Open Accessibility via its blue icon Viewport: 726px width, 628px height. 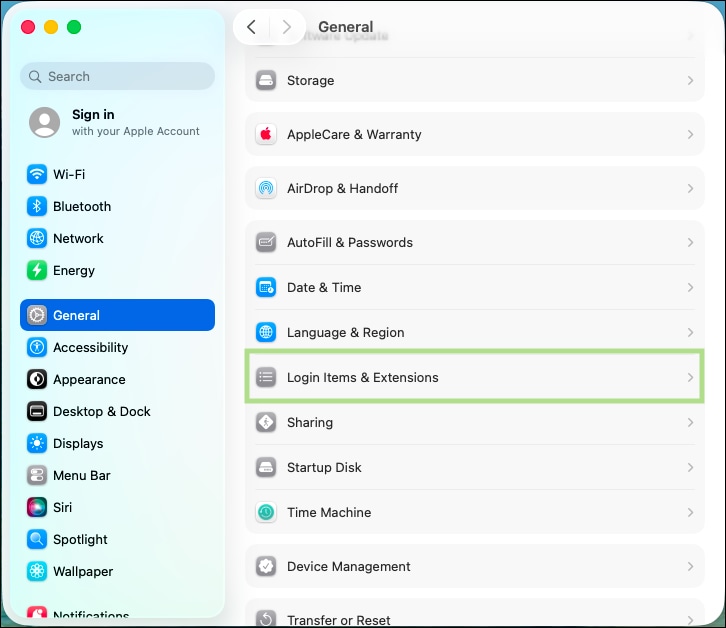tap(37, 347)
